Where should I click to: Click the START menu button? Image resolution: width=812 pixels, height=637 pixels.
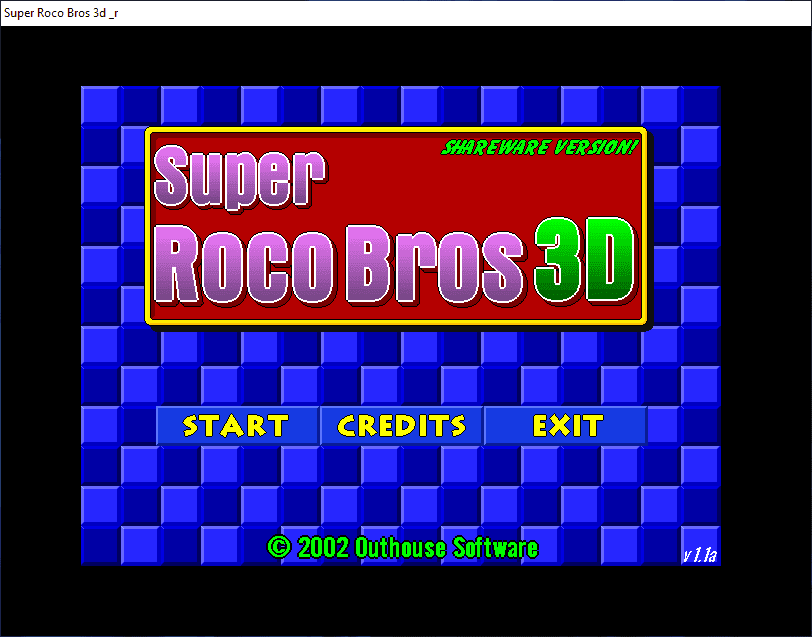point(236,426)
